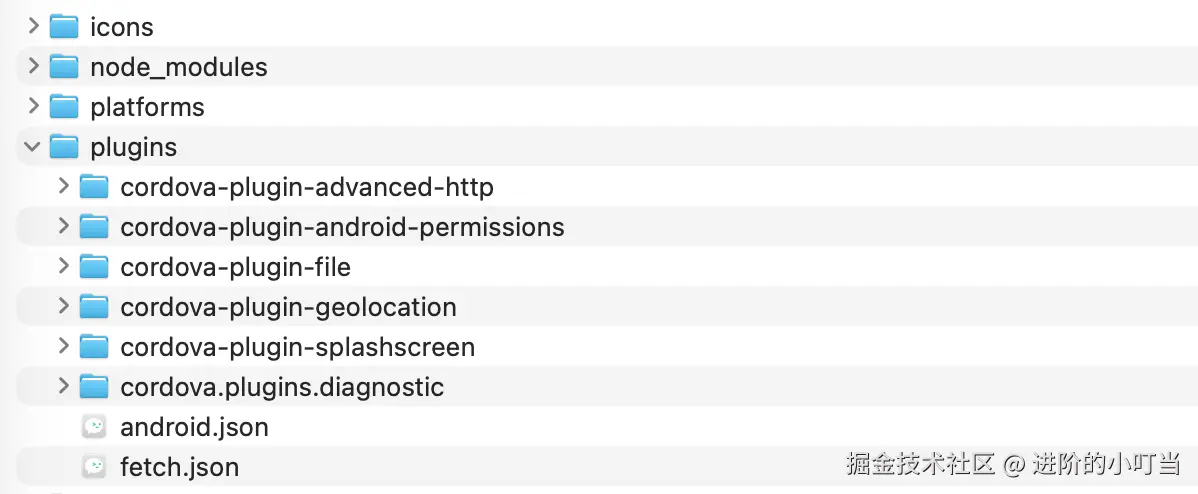Screen dimensions: 1198x494
Task: Select the android.json file name
Action: coord(194,427)
